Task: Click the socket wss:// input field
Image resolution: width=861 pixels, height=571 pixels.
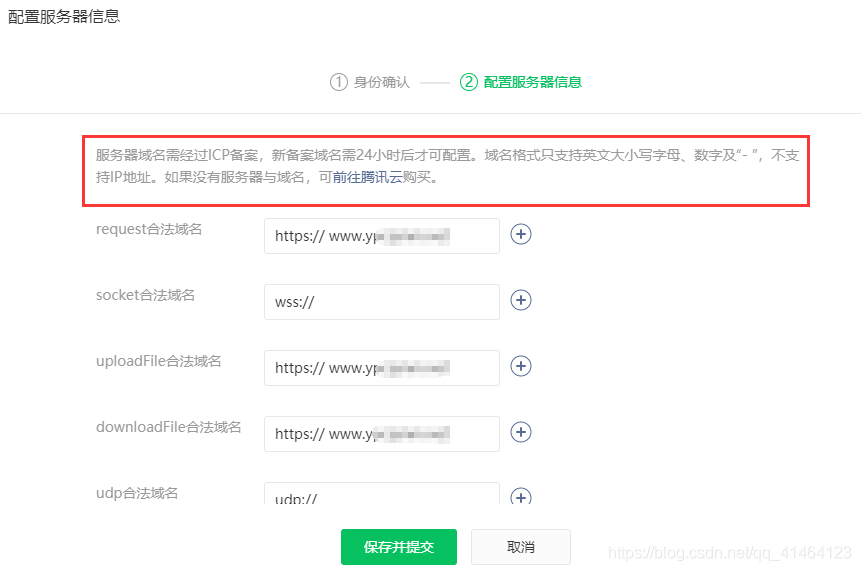Action: coord(382,302)
